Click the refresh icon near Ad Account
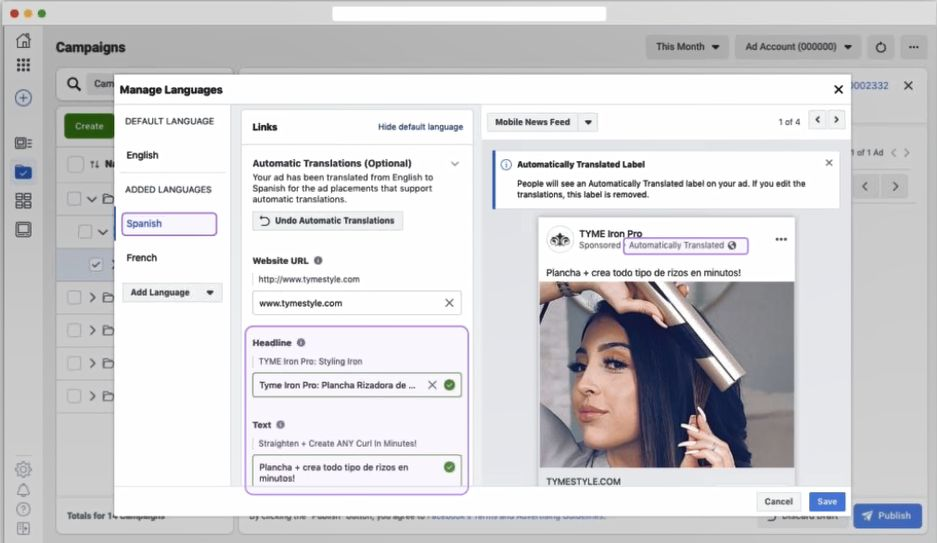937x543 pixels. (x=880, y=47)
